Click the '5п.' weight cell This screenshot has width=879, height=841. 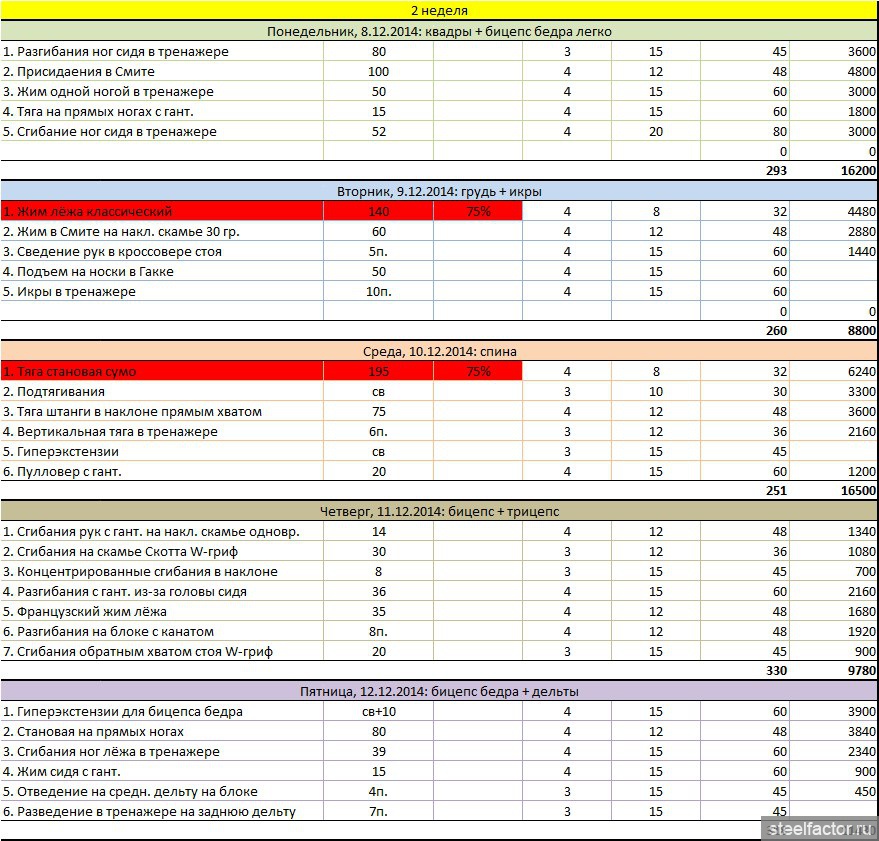tap(378, 252)
